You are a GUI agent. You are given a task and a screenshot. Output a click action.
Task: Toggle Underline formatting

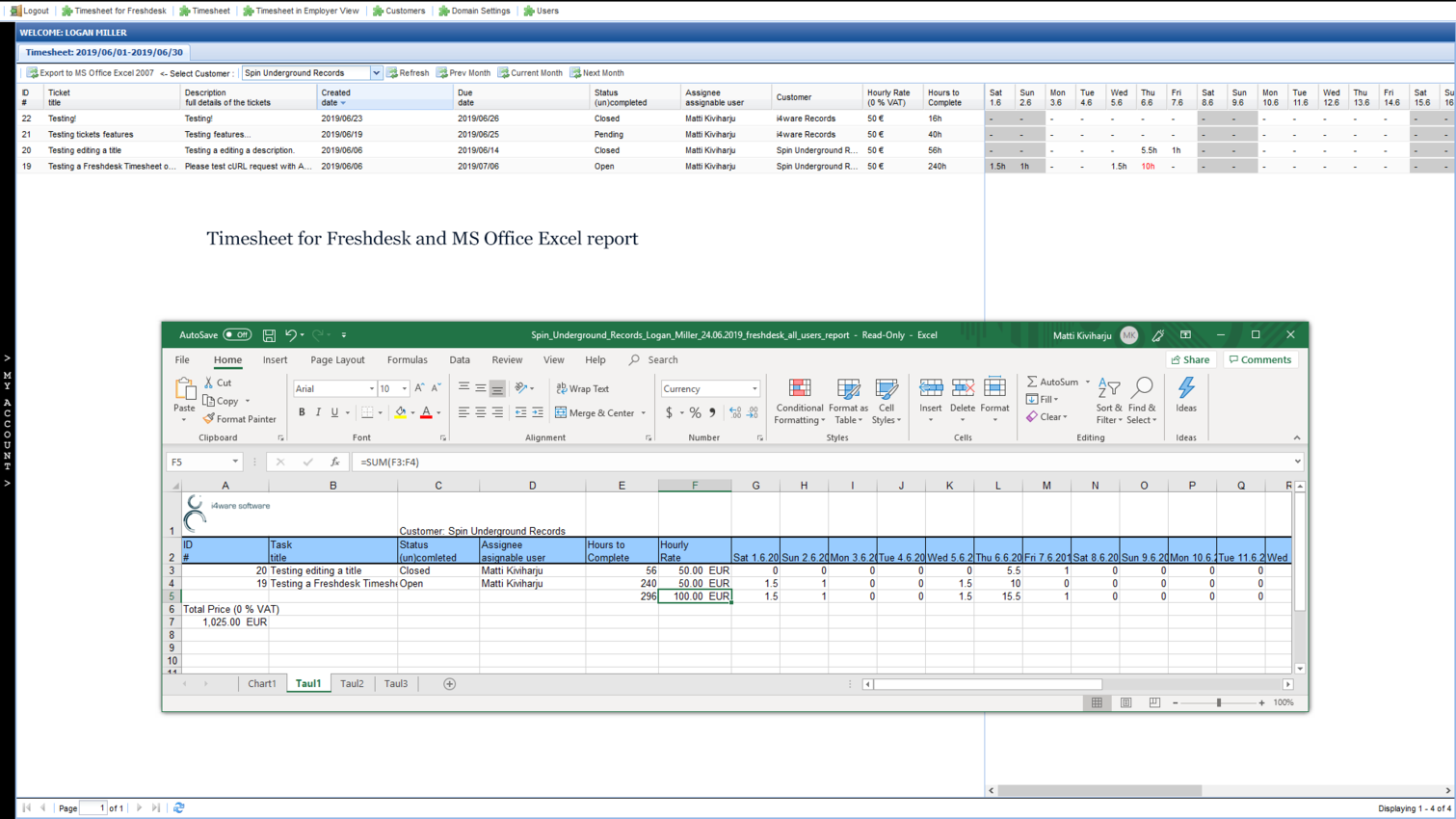tap(334, 412)
